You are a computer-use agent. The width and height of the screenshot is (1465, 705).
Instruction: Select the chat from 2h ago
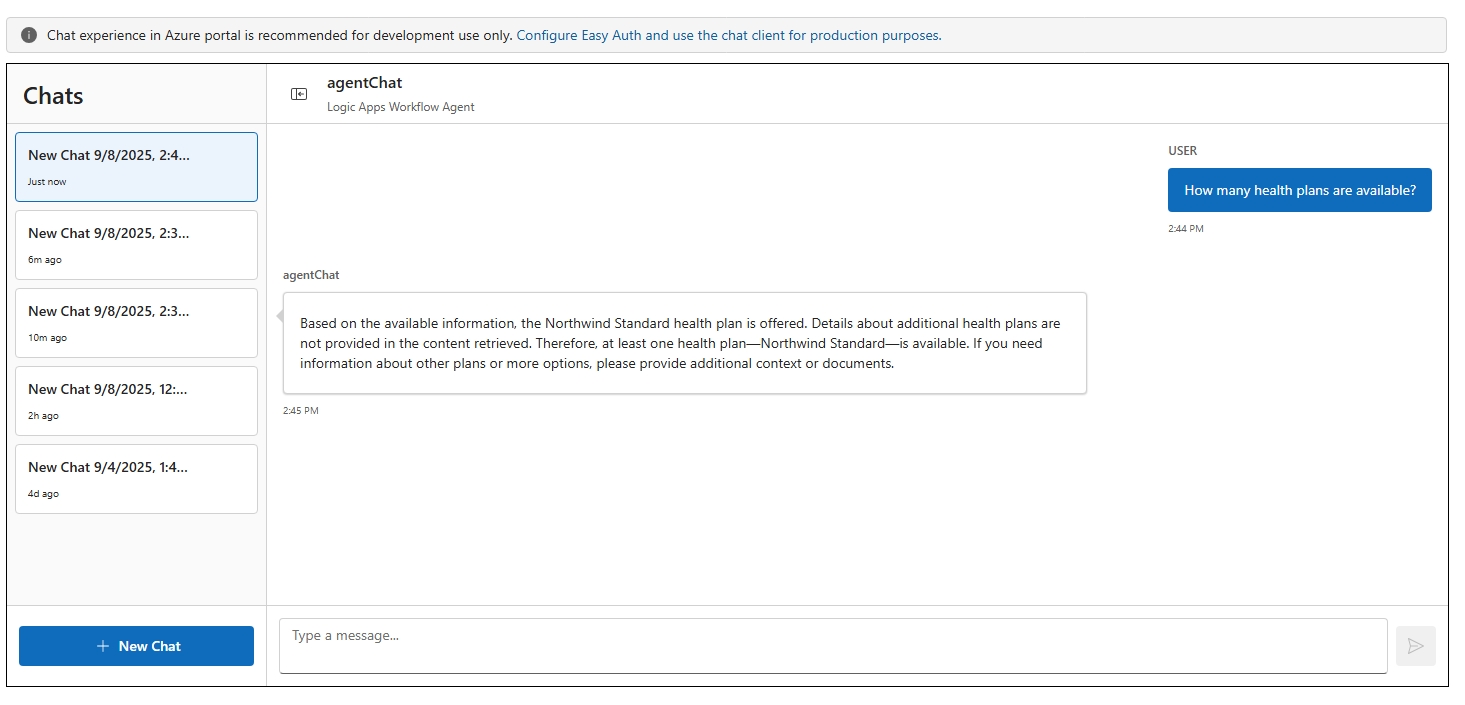click(136, 401)
